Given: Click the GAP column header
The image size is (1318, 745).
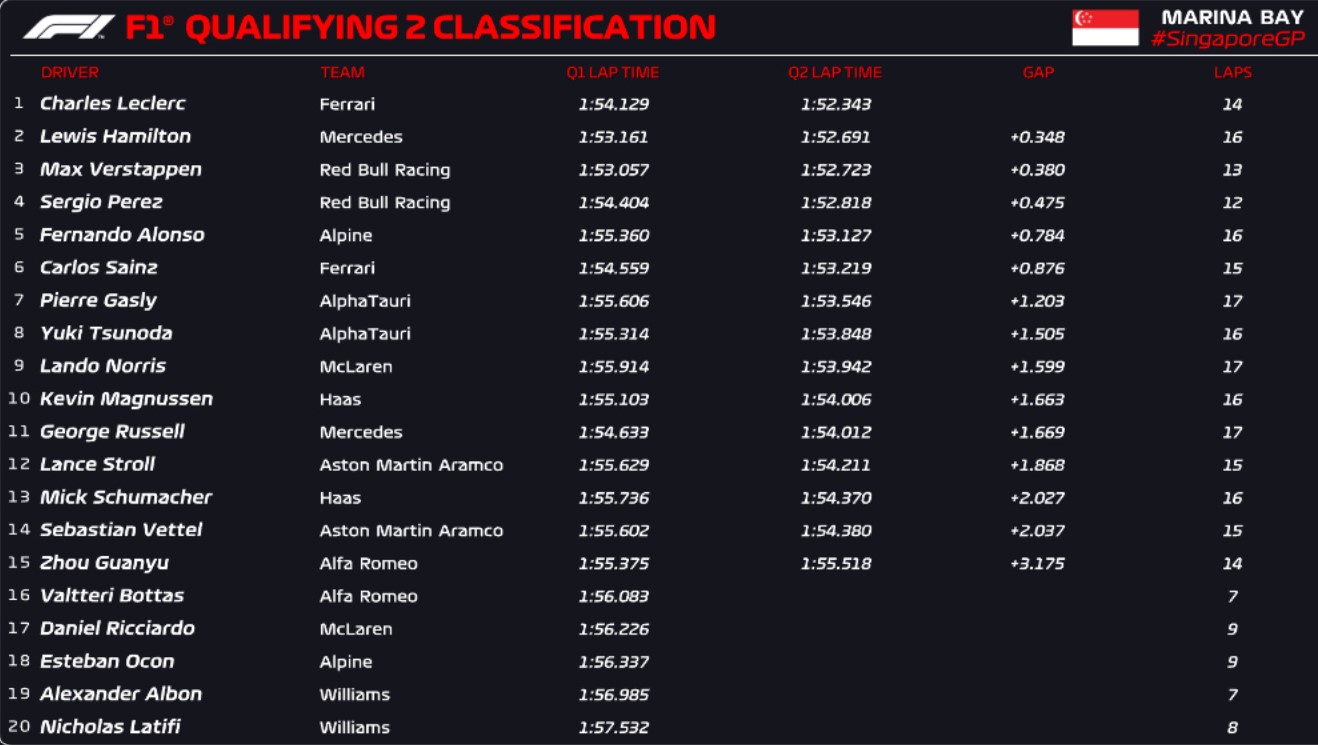Looking at the screenshot, I should click(x=1038, y=72).
